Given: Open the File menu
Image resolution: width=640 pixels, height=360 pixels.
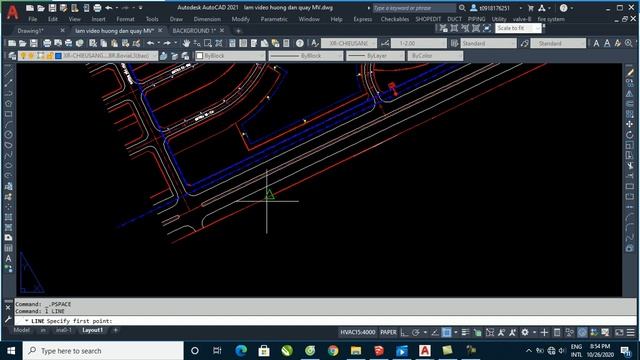Looking at the screenshot, I should click(x=33, y=19).
